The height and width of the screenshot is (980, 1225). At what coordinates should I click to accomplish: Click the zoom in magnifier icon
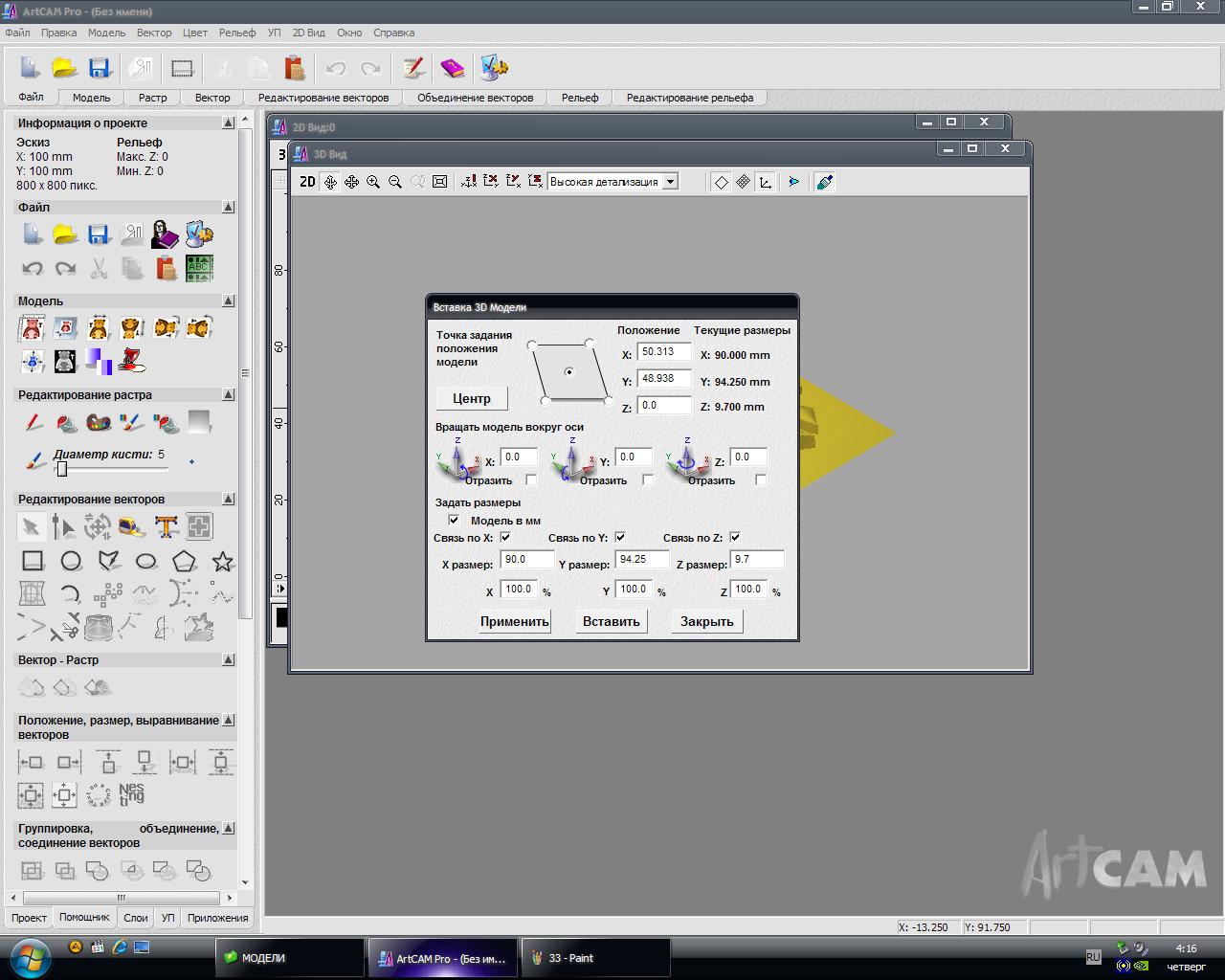(x=373, y=182)
